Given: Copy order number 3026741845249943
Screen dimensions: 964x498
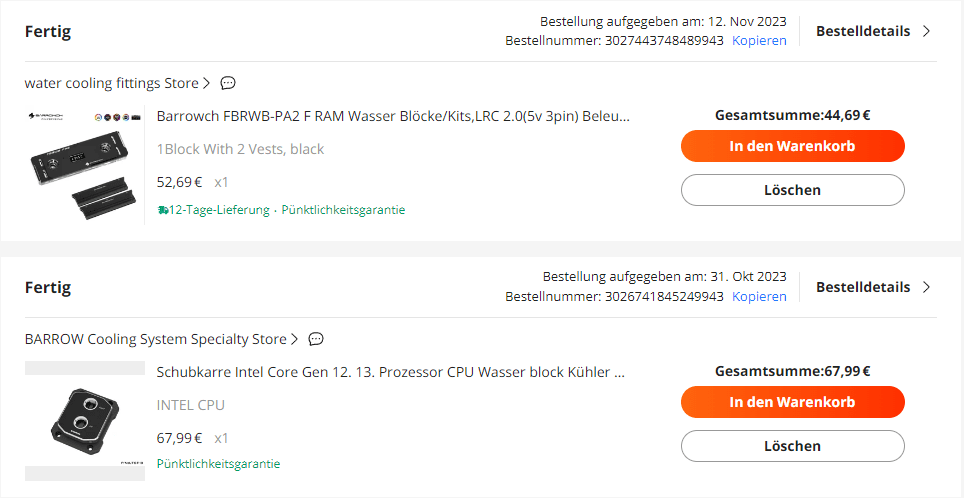Looking at the screenshot, I should tap(759, 297).
